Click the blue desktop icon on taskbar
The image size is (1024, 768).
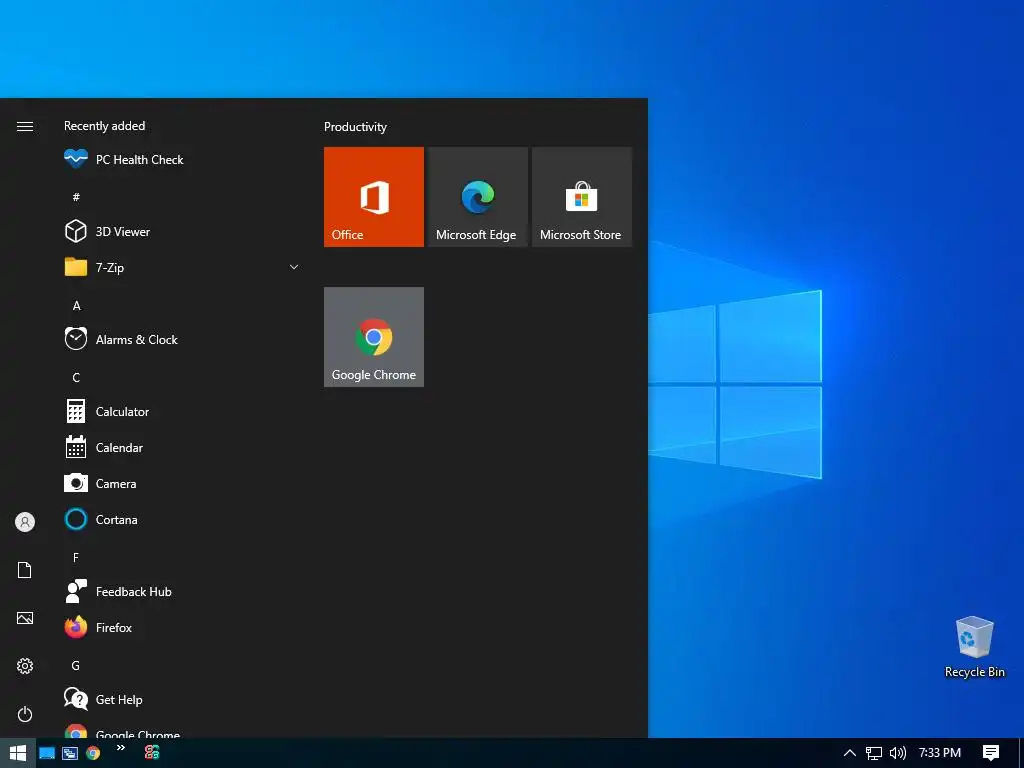point(47,753)
